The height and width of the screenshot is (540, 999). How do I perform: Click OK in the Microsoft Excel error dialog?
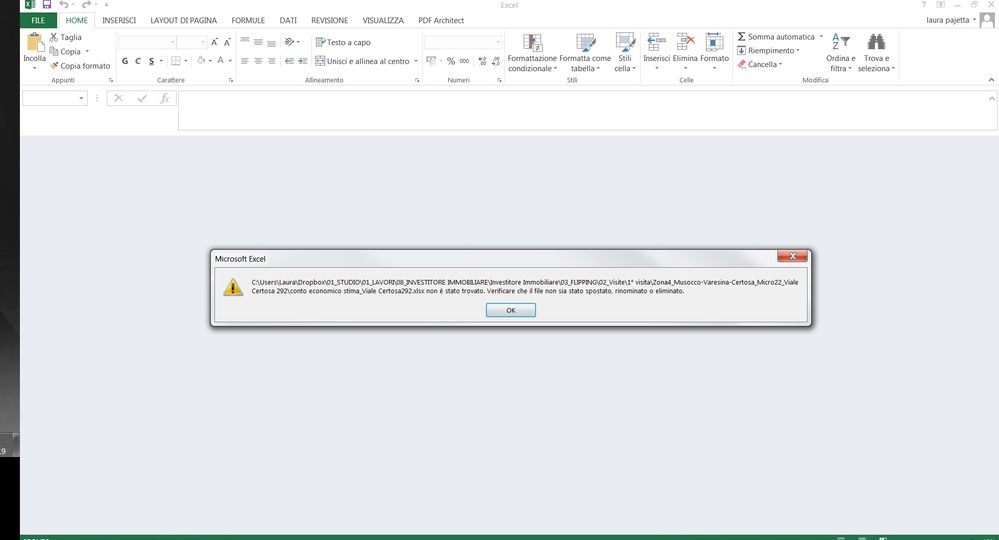click(510, 310)
